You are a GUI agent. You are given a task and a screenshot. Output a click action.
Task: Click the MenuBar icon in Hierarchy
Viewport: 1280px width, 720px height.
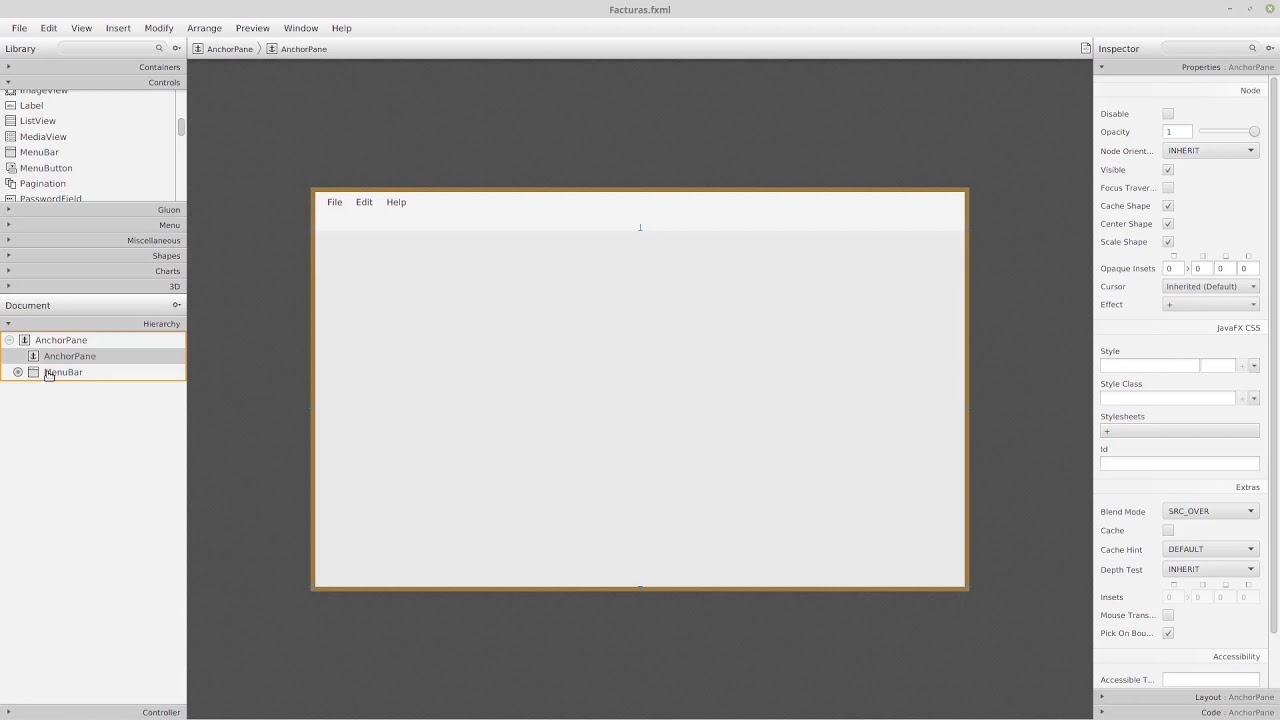point(33,372)
